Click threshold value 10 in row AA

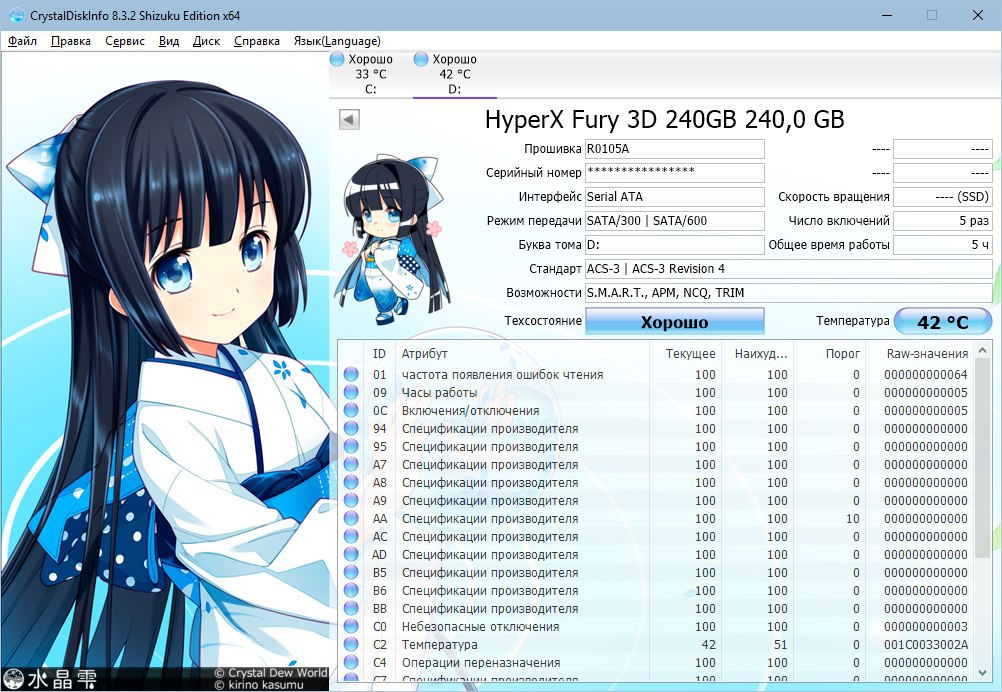pos(853,518)
